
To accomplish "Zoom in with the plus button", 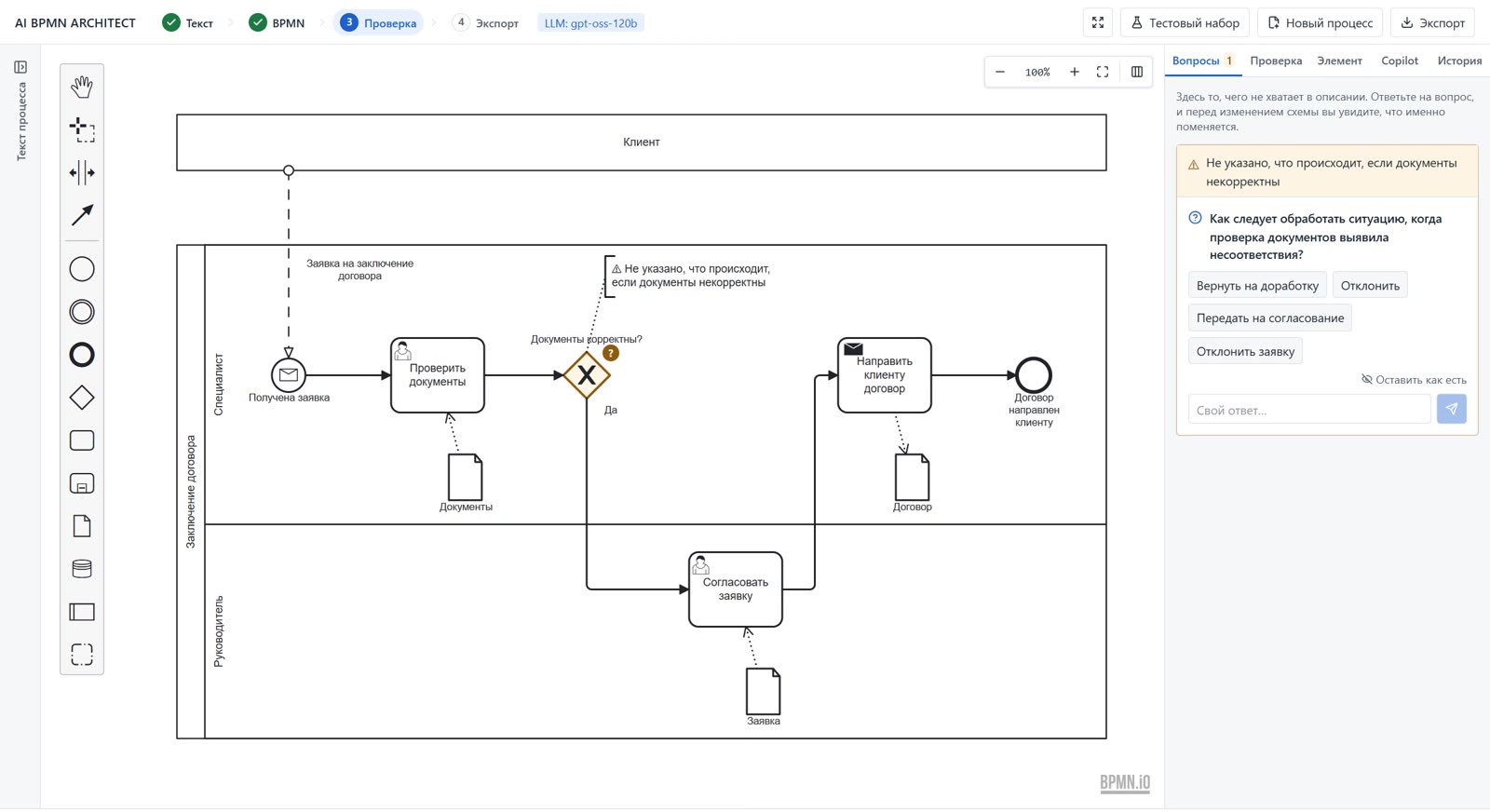I will [1075, 72].
